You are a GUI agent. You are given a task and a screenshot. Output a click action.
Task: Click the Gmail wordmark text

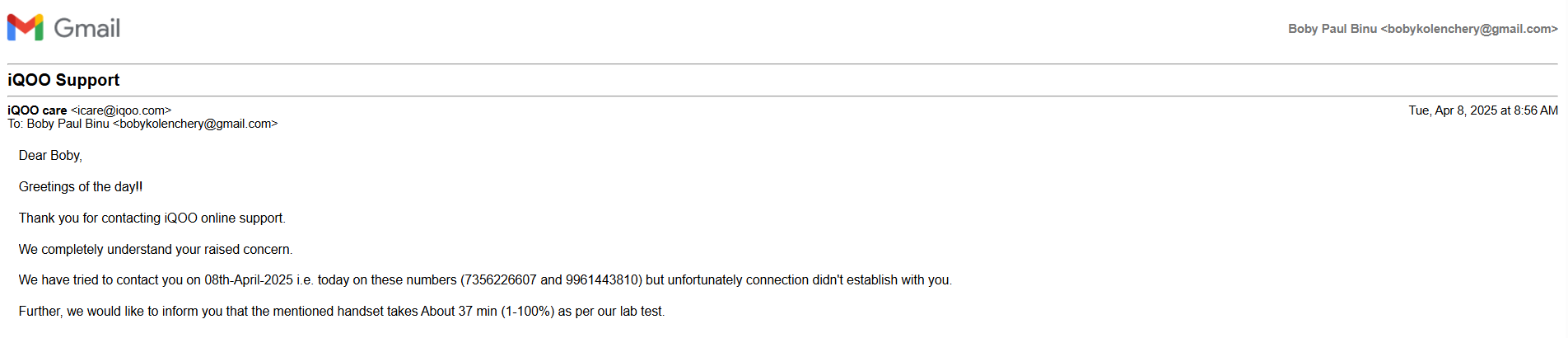pyautogui.click(x=87, y=29)
